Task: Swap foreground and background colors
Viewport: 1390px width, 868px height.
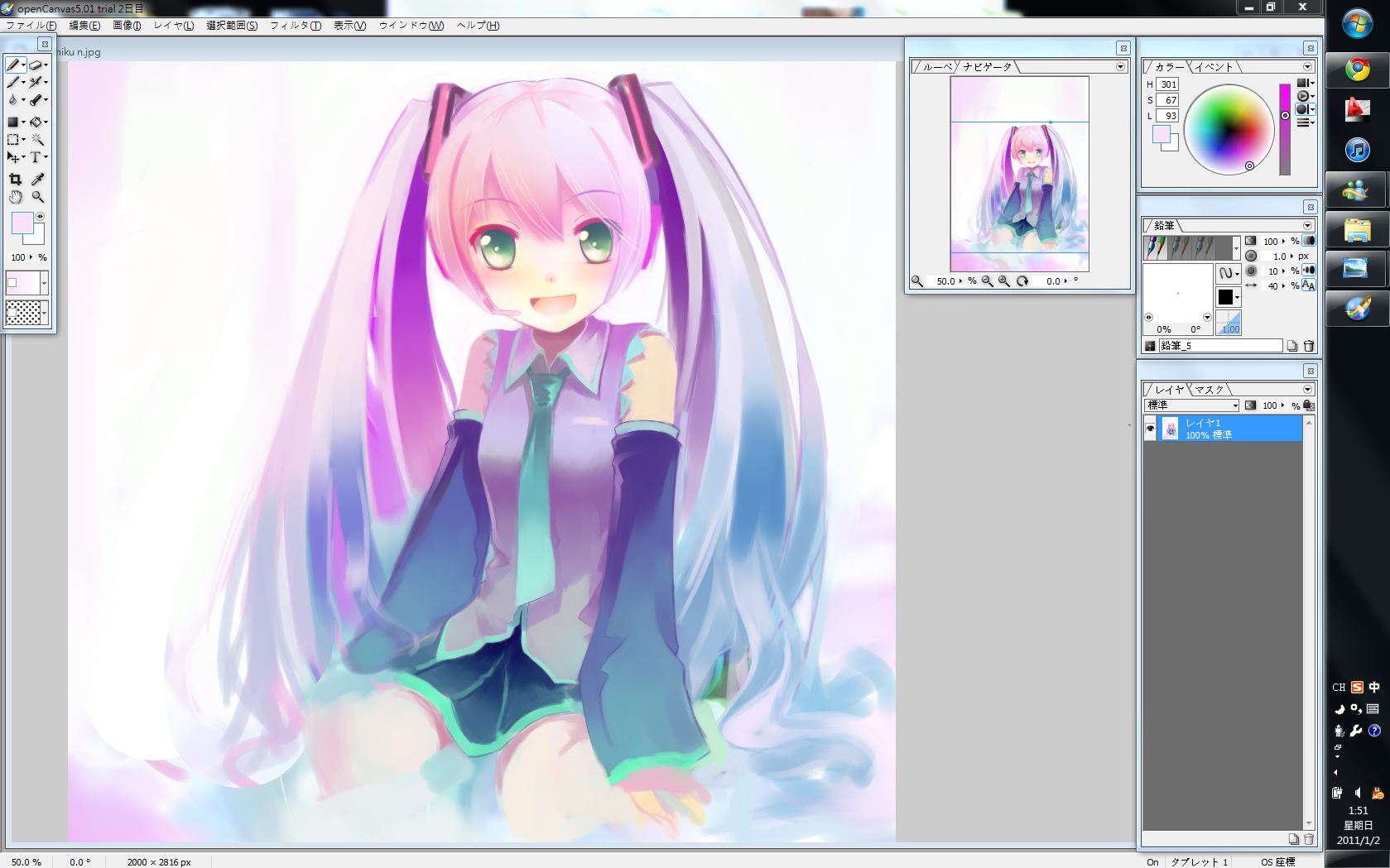Action: (40, 217)
